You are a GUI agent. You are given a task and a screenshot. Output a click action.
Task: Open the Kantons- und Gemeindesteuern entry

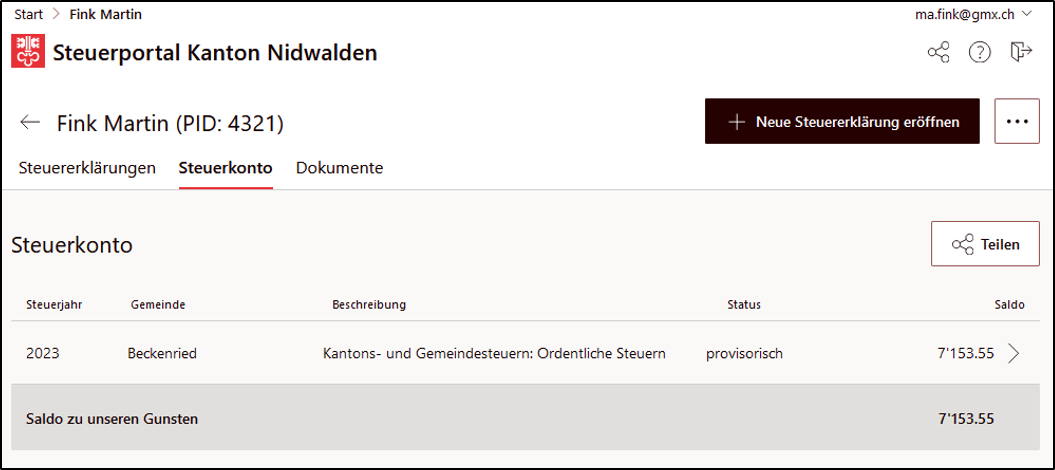(x=495, y=353)
